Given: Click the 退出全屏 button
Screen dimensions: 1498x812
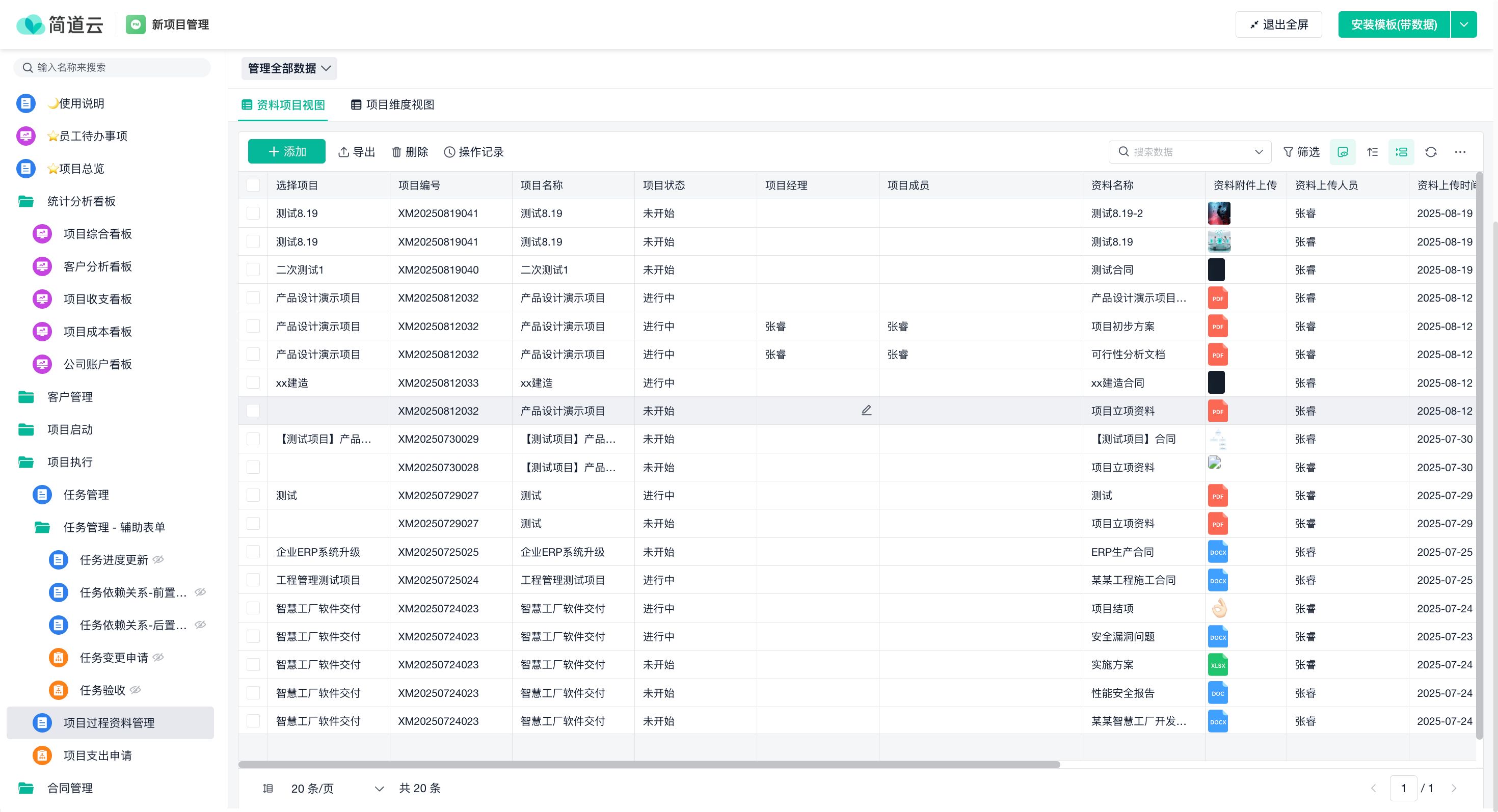Looking at the screenshot, I should point(1278,24).
